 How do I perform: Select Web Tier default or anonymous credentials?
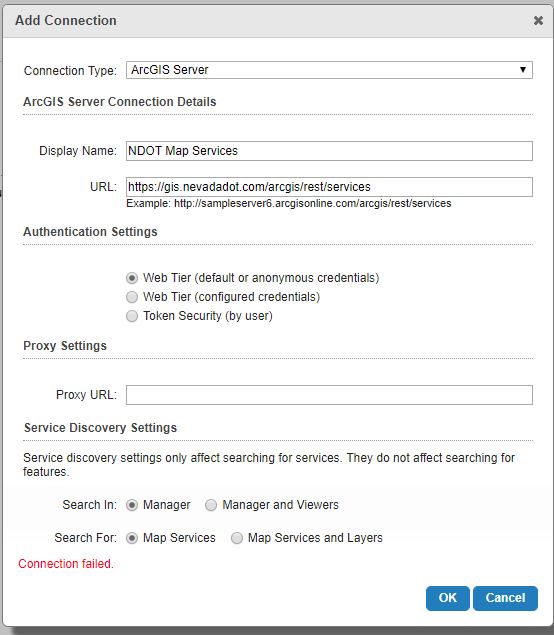tap(132, 278)
